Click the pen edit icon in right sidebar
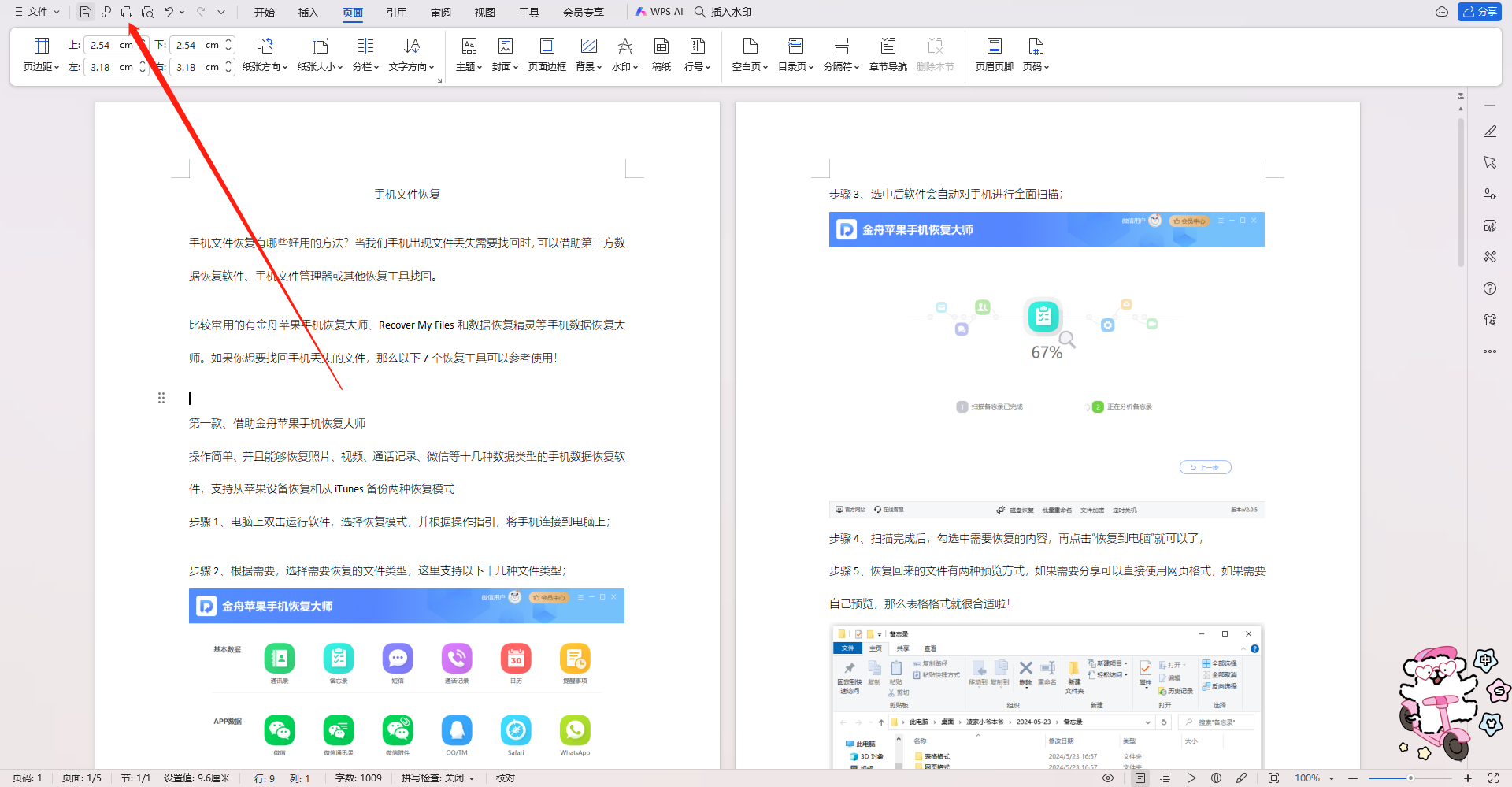1512x787 pixels. tap(1490, 132)
